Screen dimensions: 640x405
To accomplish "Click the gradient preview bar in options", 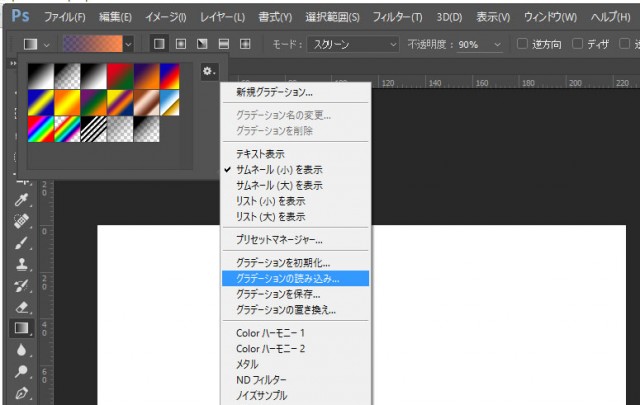I will pos(92,45).
